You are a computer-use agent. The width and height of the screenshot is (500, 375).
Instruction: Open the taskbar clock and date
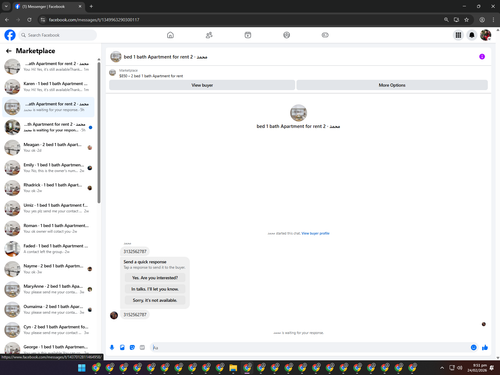[x=477, y=368]
